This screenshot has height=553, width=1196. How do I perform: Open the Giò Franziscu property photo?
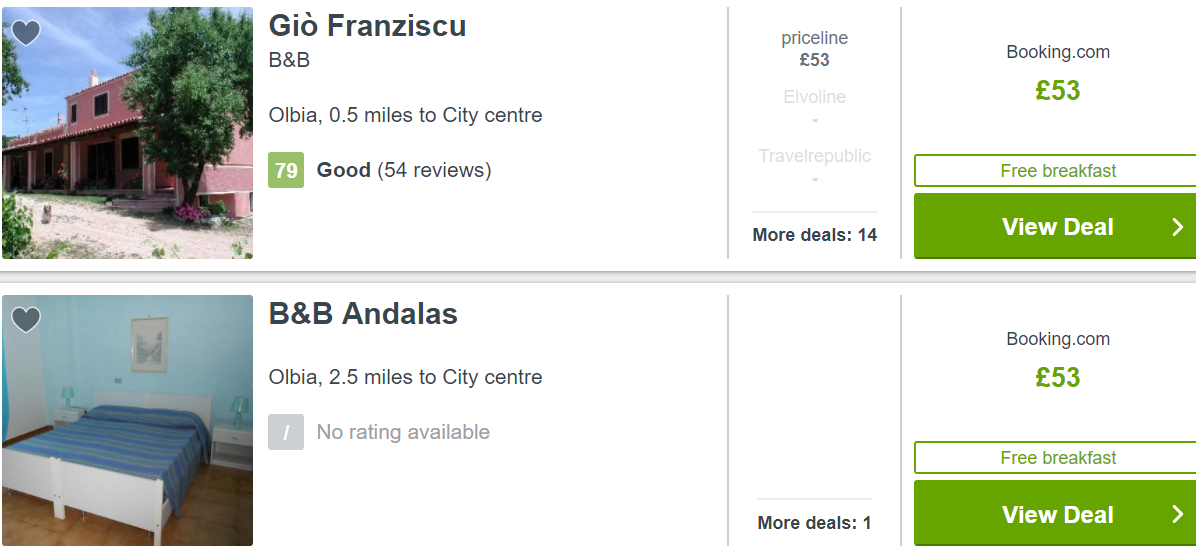point(127,133)
